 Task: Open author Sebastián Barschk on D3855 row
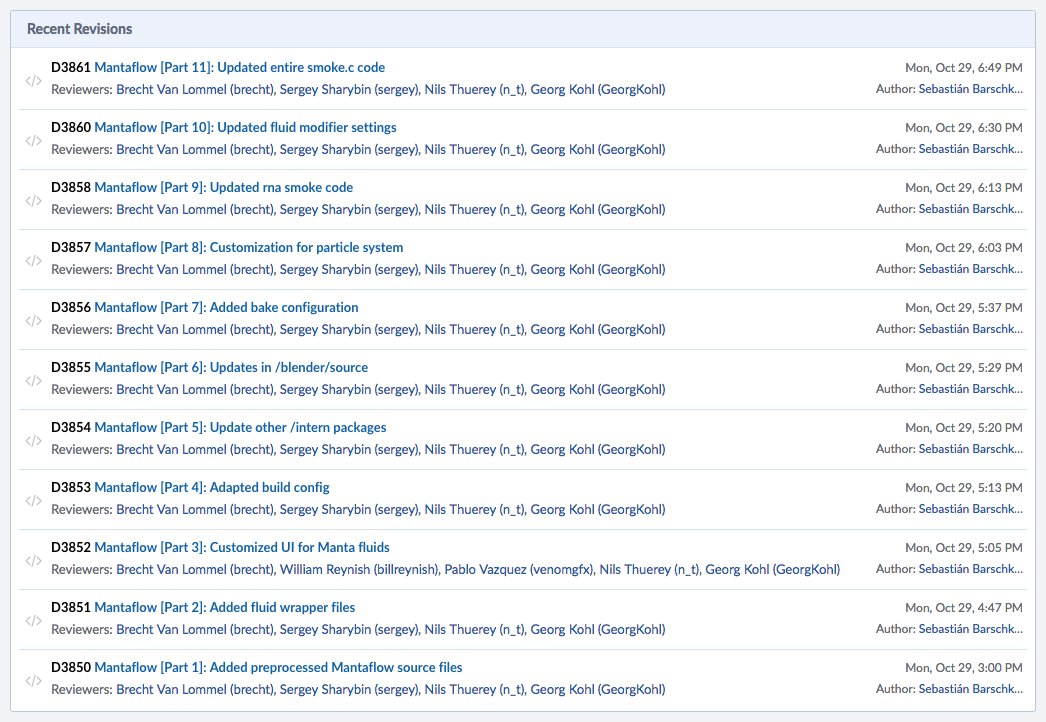[x=971, y=389]
